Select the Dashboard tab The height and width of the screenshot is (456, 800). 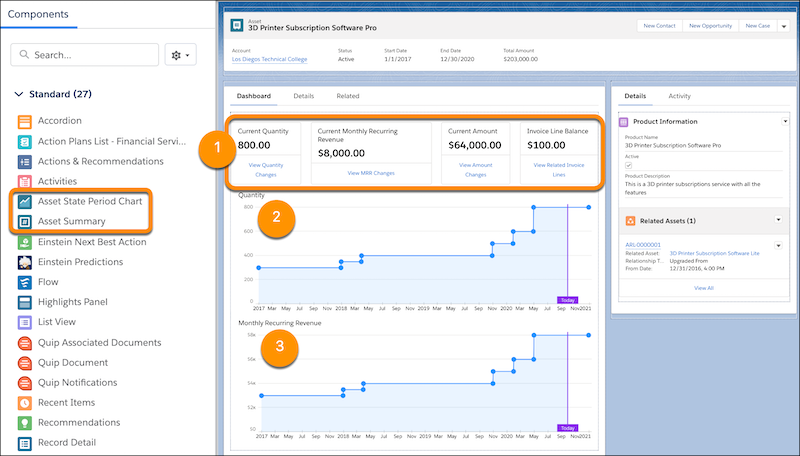254,96
